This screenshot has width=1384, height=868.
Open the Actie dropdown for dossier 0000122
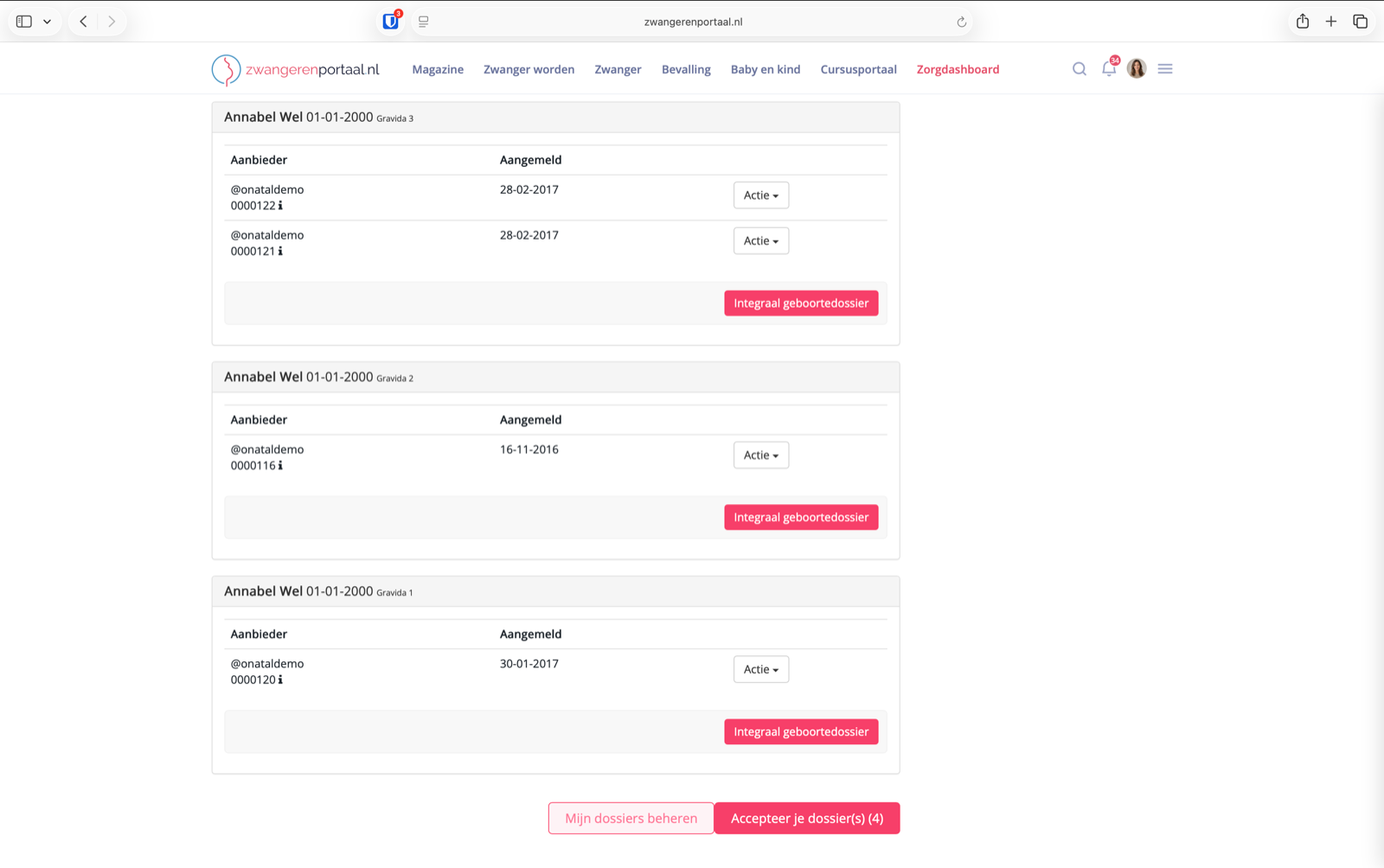click(x=761, y=195)
